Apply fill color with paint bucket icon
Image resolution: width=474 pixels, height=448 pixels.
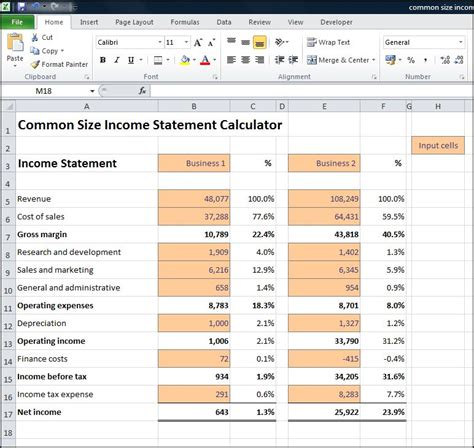click(185, 60)
